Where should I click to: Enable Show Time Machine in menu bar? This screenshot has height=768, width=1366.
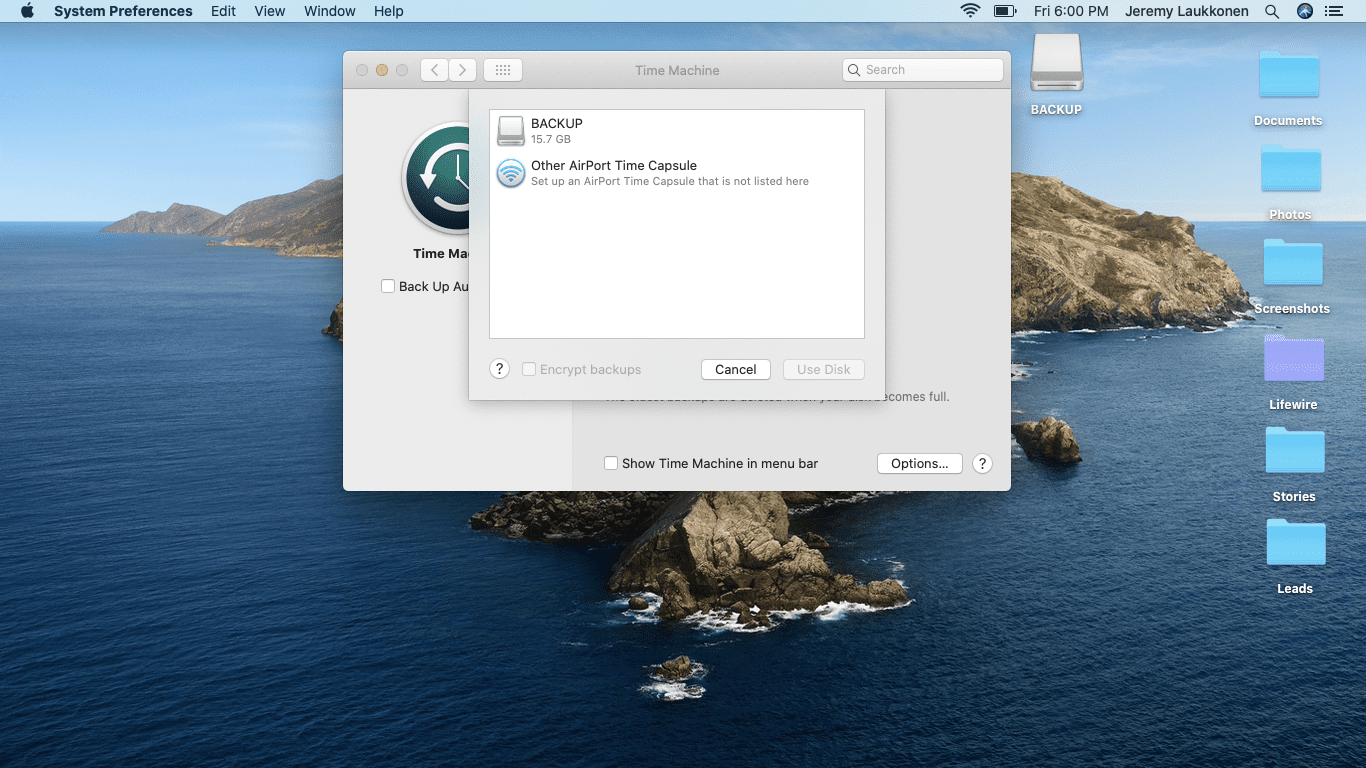(x=611, y=463)
